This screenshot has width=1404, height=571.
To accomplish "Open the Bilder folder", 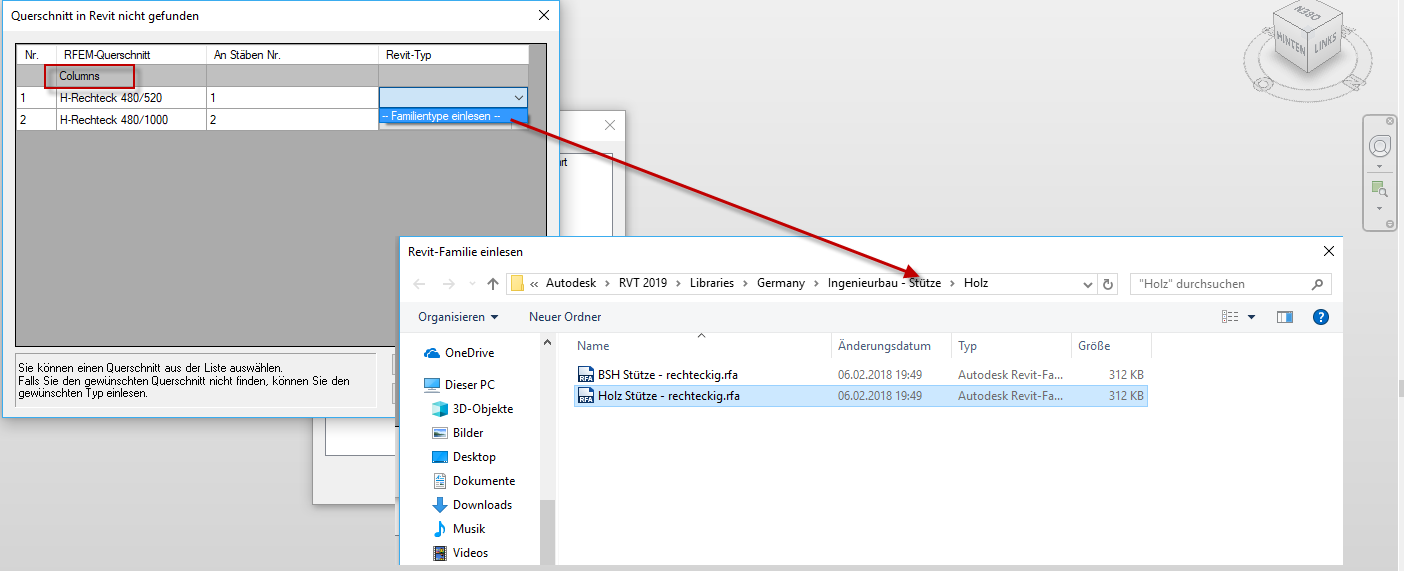I will [458, 433].
